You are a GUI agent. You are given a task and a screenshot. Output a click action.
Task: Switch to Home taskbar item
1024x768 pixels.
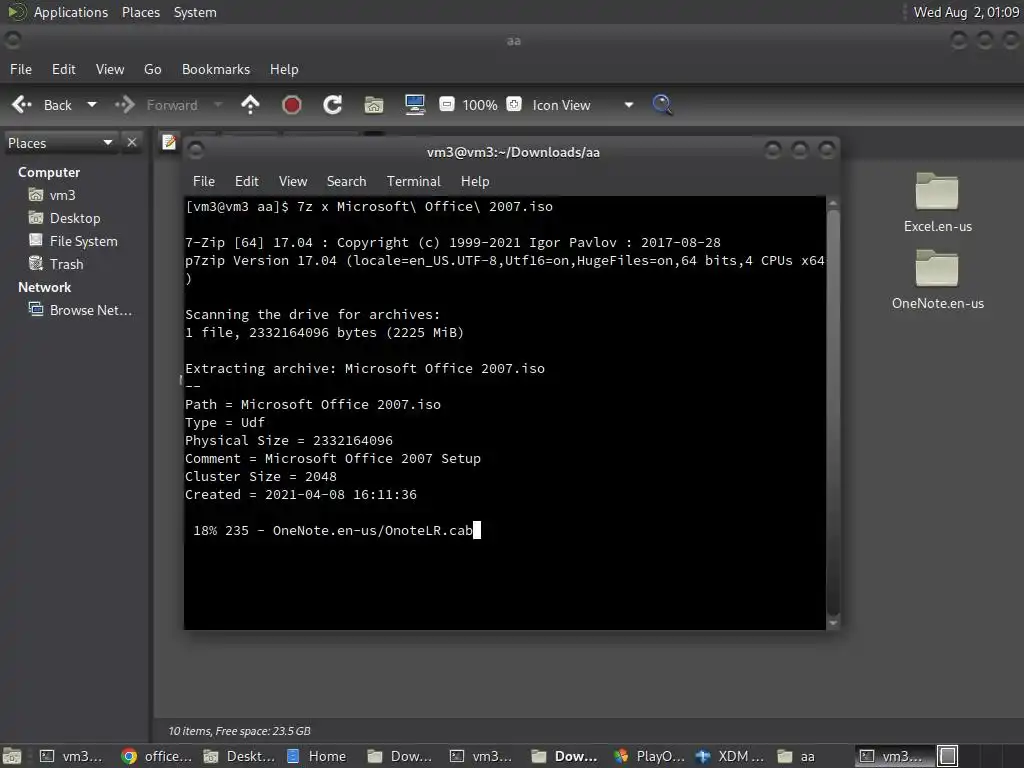click(x=317, y=756)
